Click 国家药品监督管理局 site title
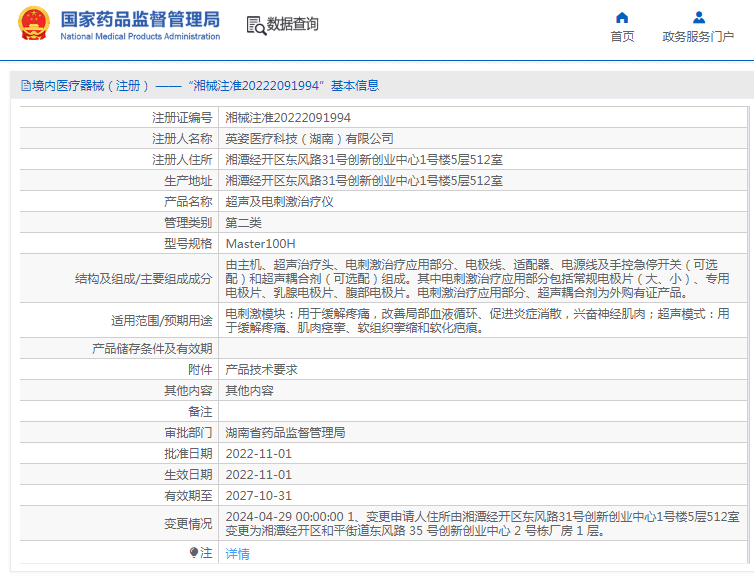This screenshot has height=577, width=754. click(140, 20)
